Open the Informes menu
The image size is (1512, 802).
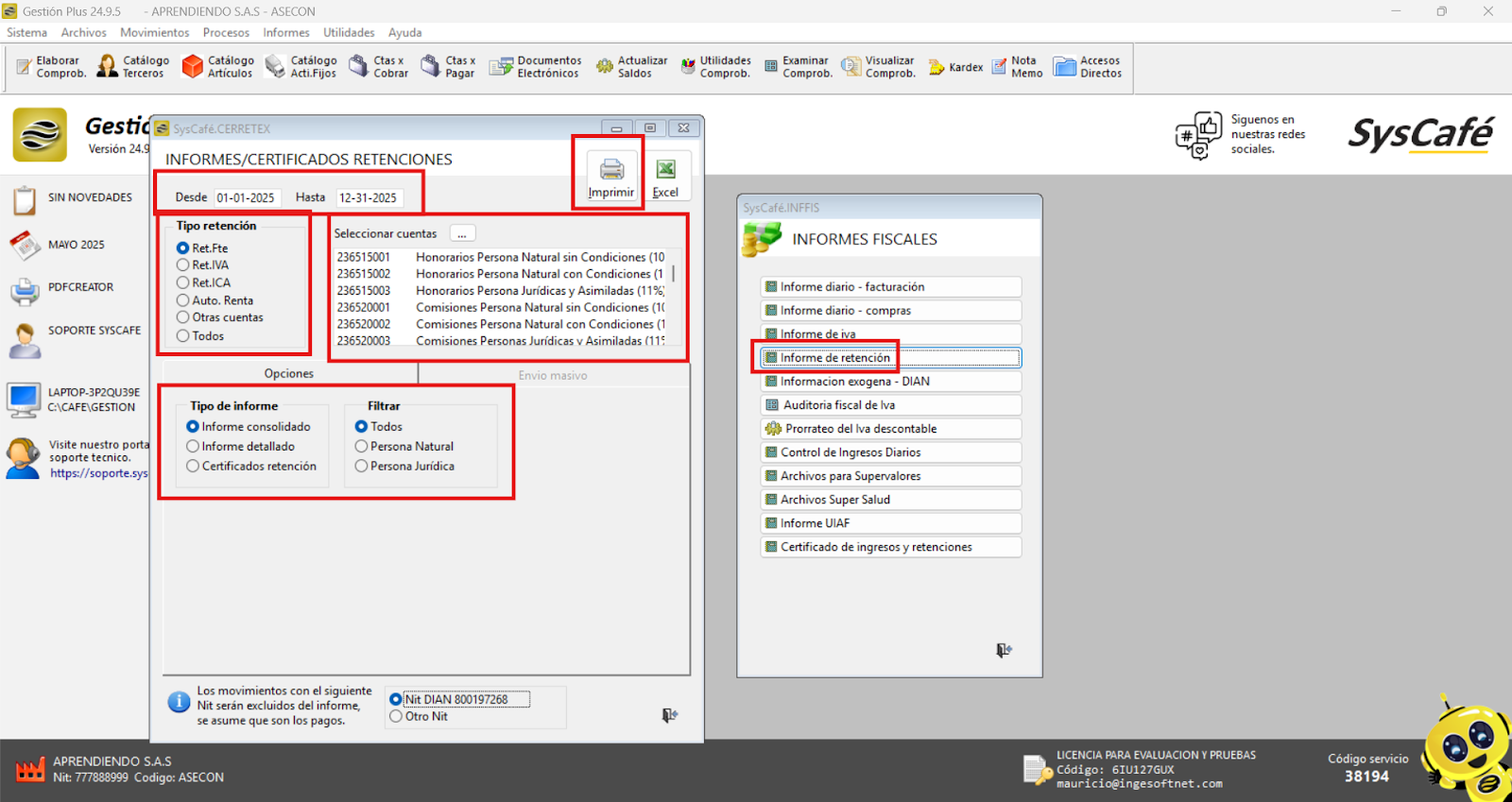(285, 32)
